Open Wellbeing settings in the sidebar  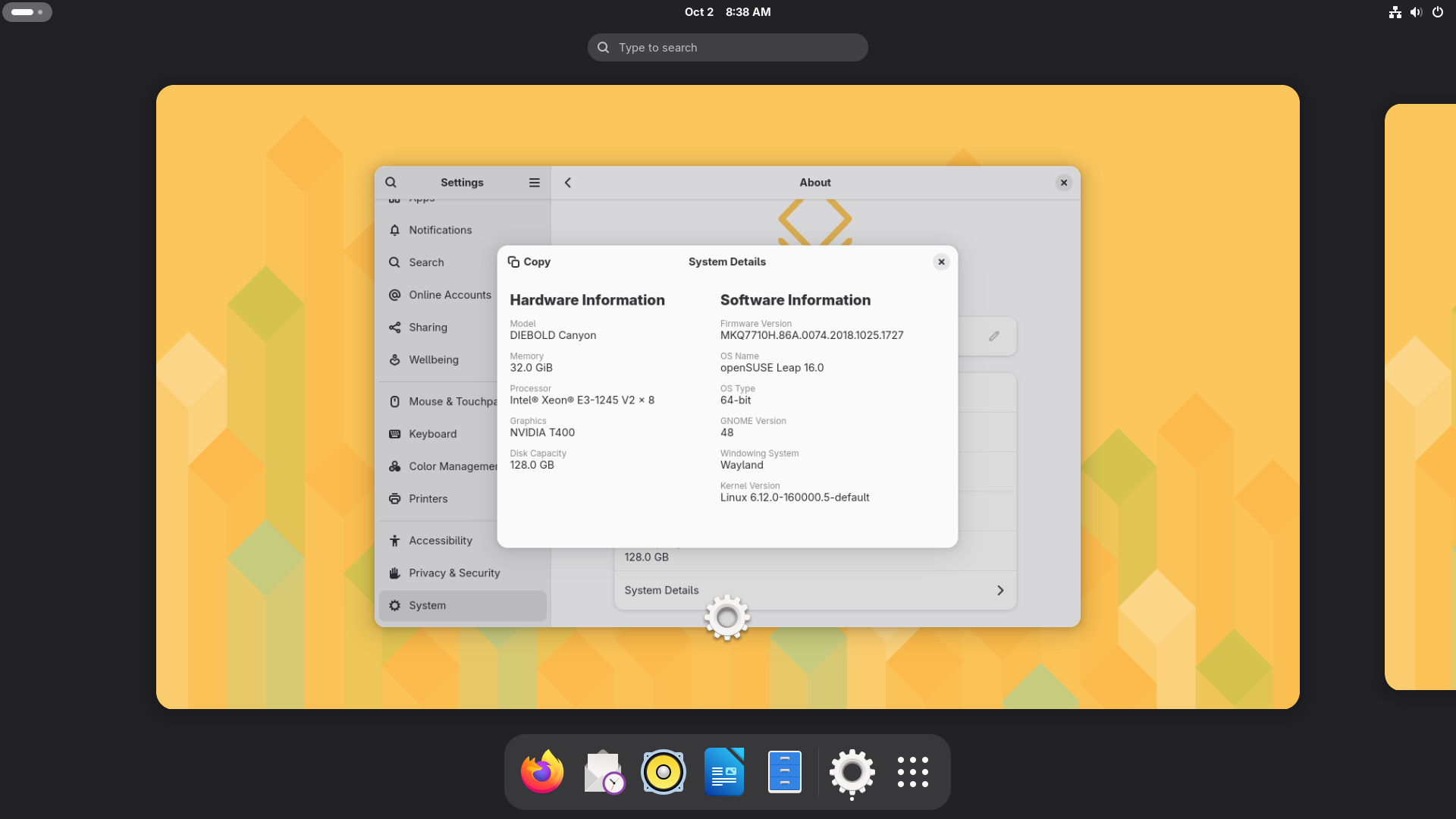433,360
